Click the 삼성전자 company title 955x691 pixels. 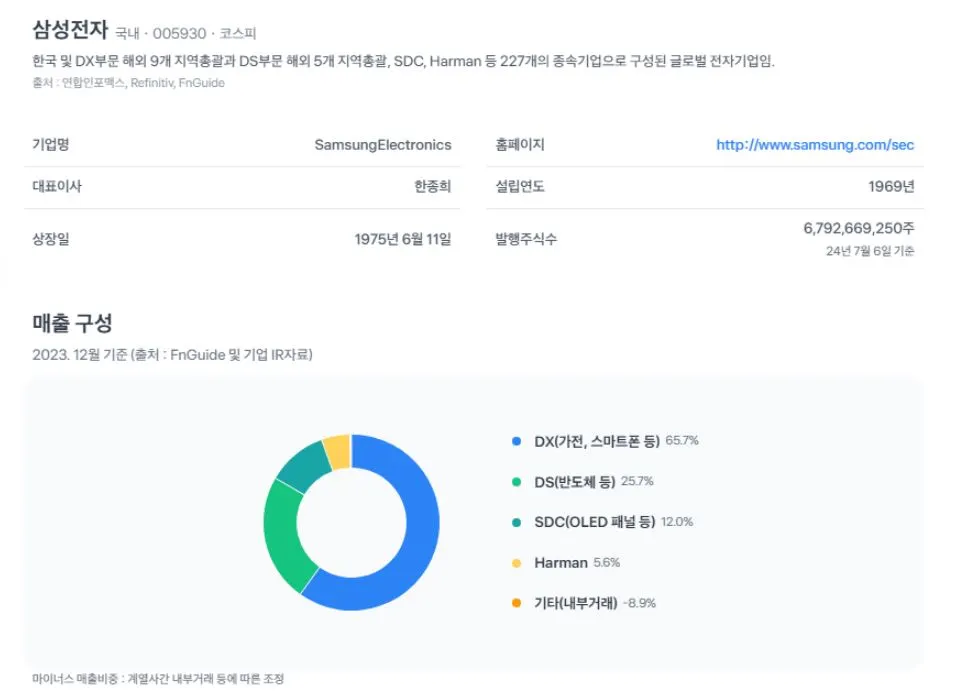tap(69, 29)
